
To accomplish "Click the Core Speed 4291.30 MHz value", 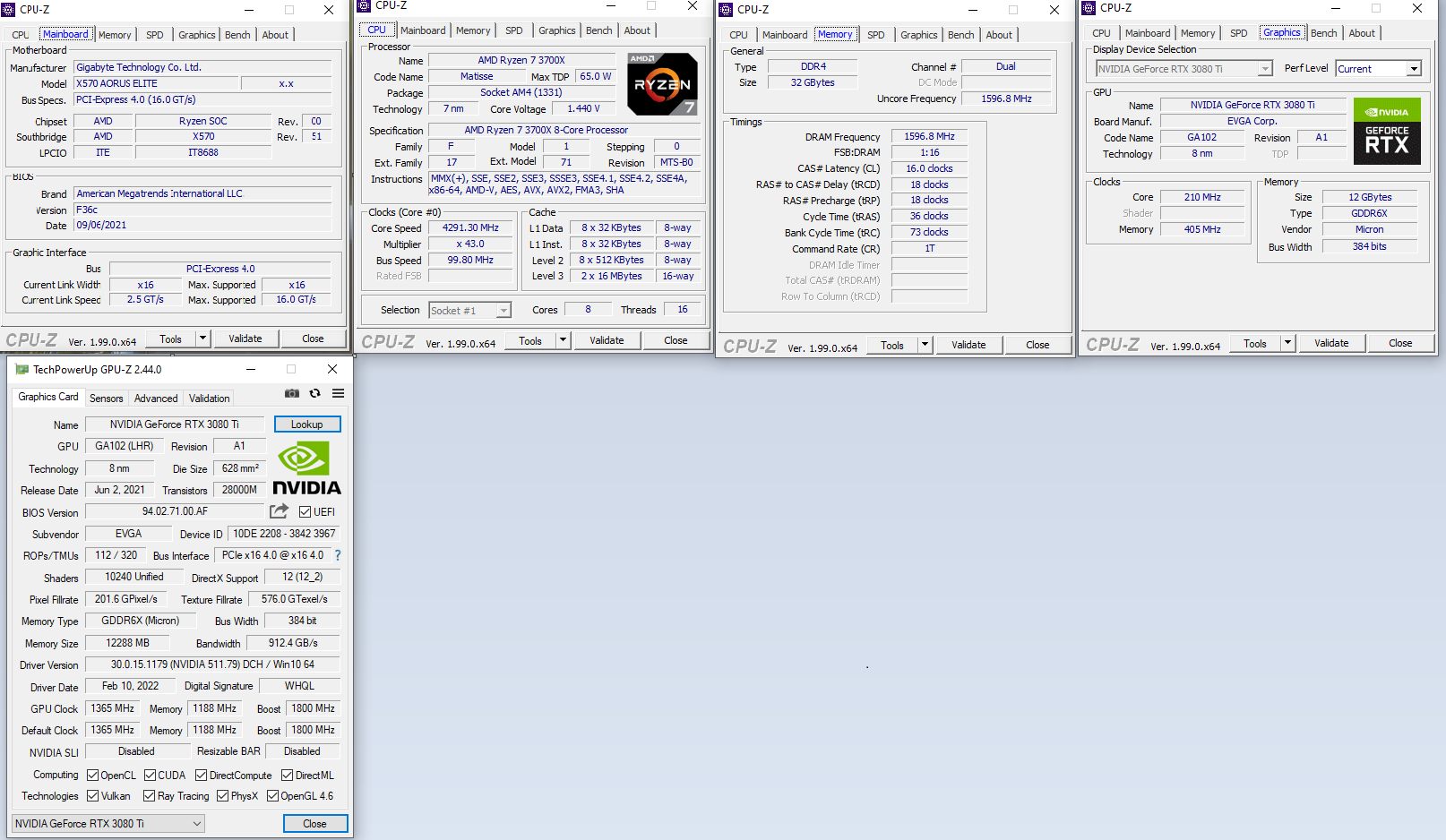I will (470, 227).
